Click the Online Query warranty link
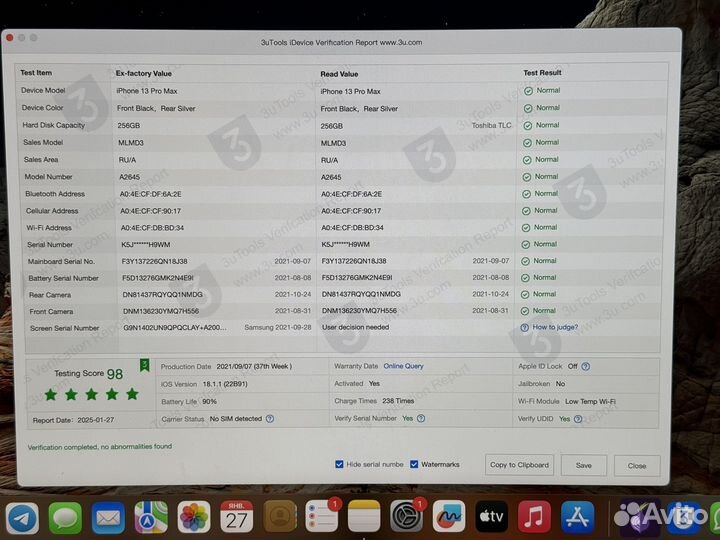720x540 pixels. (x=404, y=366)
